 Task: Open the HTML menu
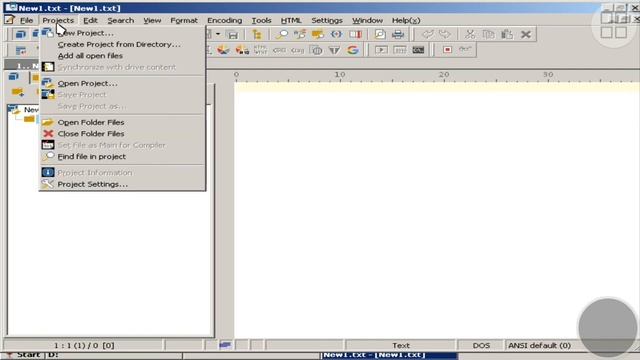point(291,20)
